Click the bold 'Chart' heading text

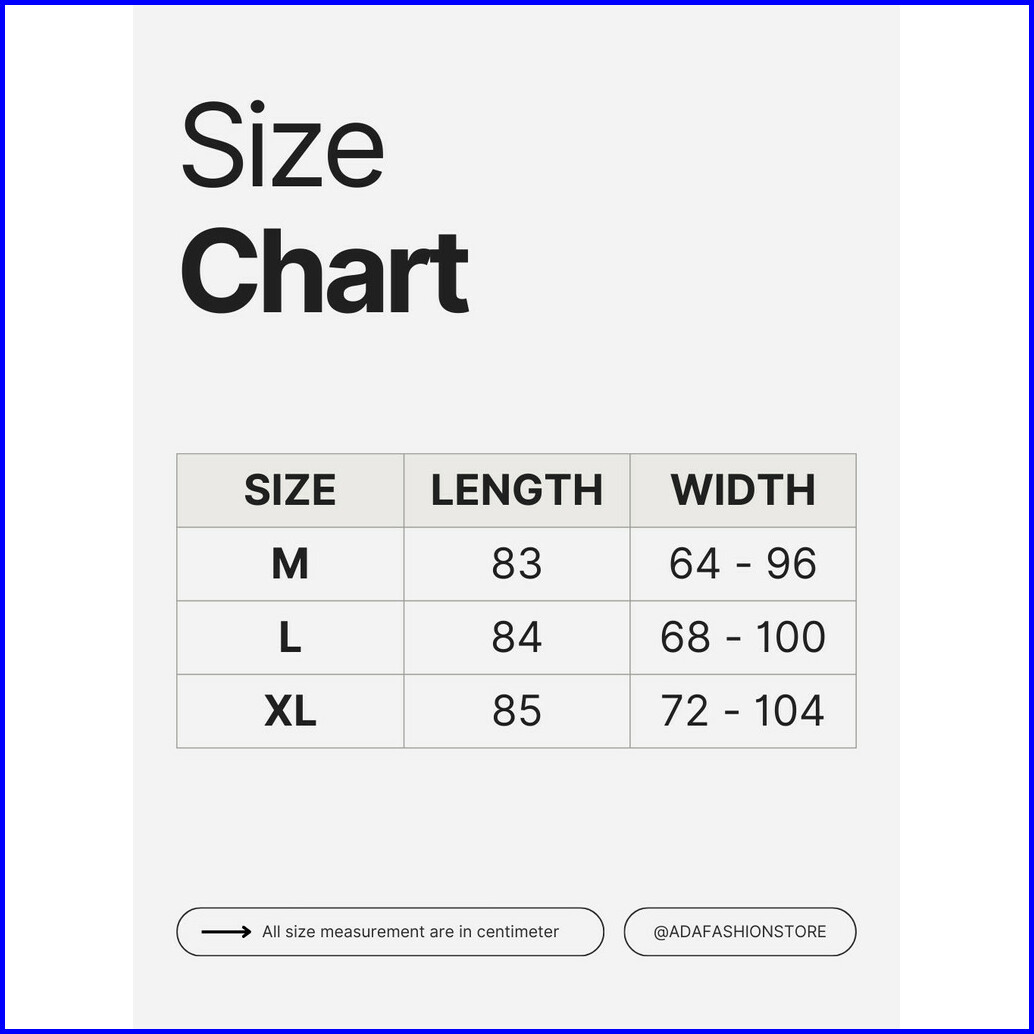[x=324, y=272]
